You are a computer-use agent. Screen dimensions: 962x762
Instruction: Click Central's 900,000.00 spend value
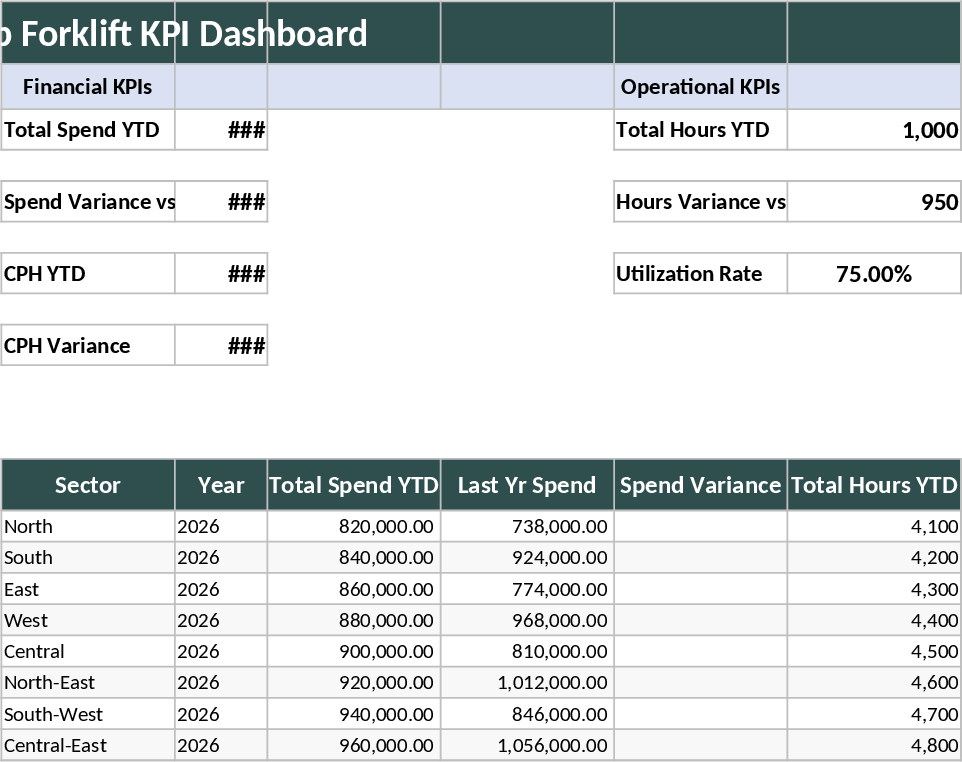coord(390,651)
